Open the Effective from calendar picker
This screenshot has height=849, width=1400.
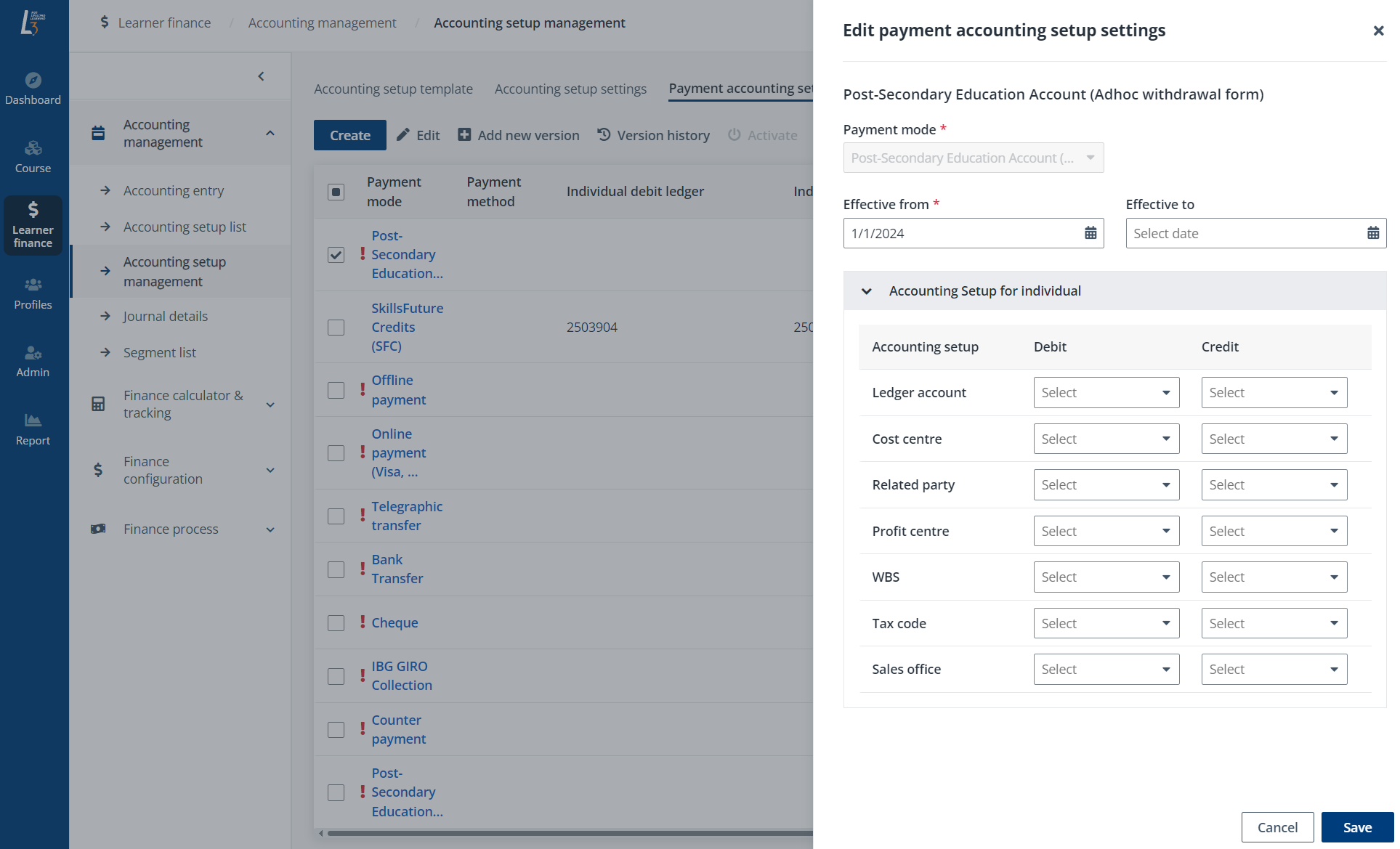(1090, 232)
